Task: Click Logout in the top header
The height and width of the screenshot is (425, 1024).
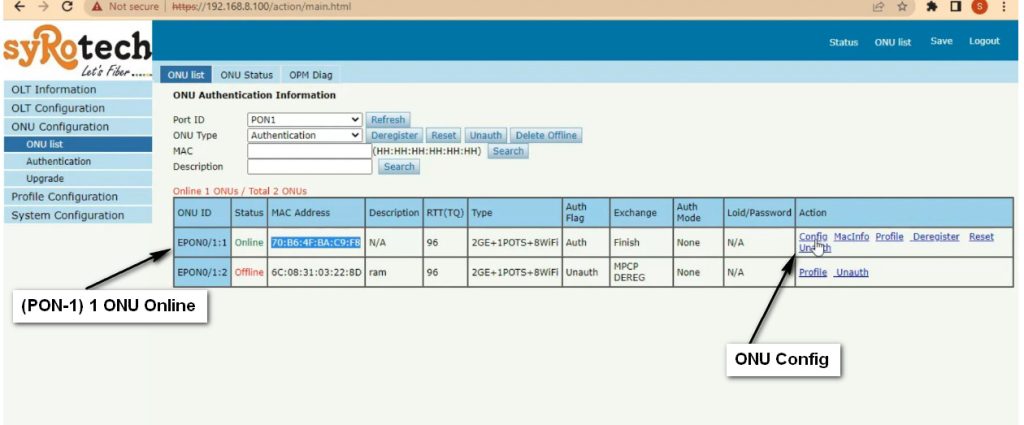Action: (x=984, y=41)
